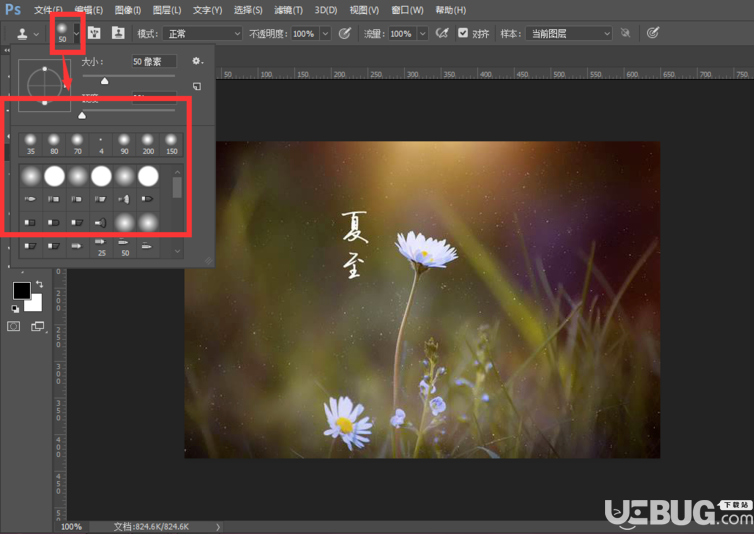This screenshot has width=754, height=534.
Task: Toggle the 对齐 aligned checkbox
Action: (x=463, y=33)
